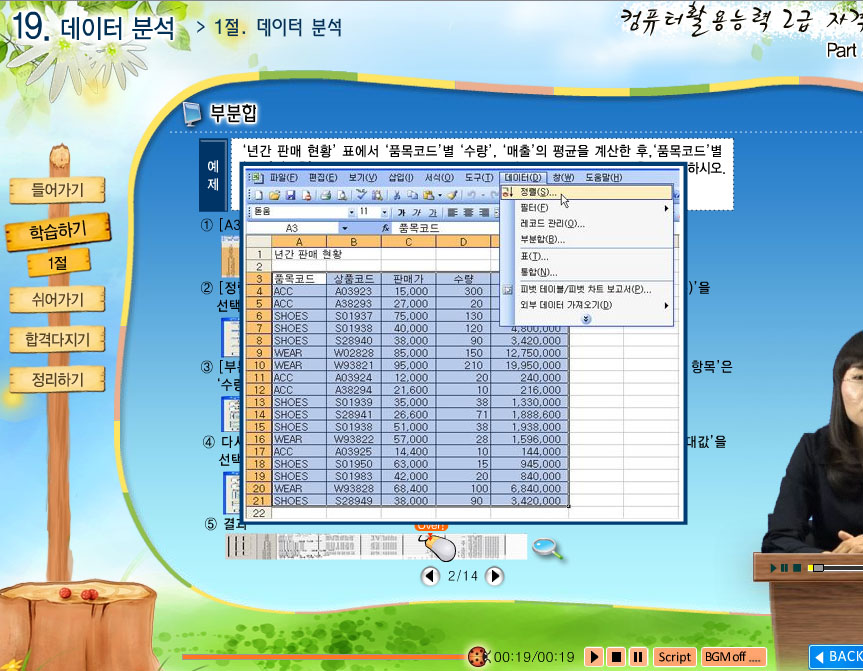Click the Excel save toolbar icon
Viewport: 863px width, 671px height.
290,195
